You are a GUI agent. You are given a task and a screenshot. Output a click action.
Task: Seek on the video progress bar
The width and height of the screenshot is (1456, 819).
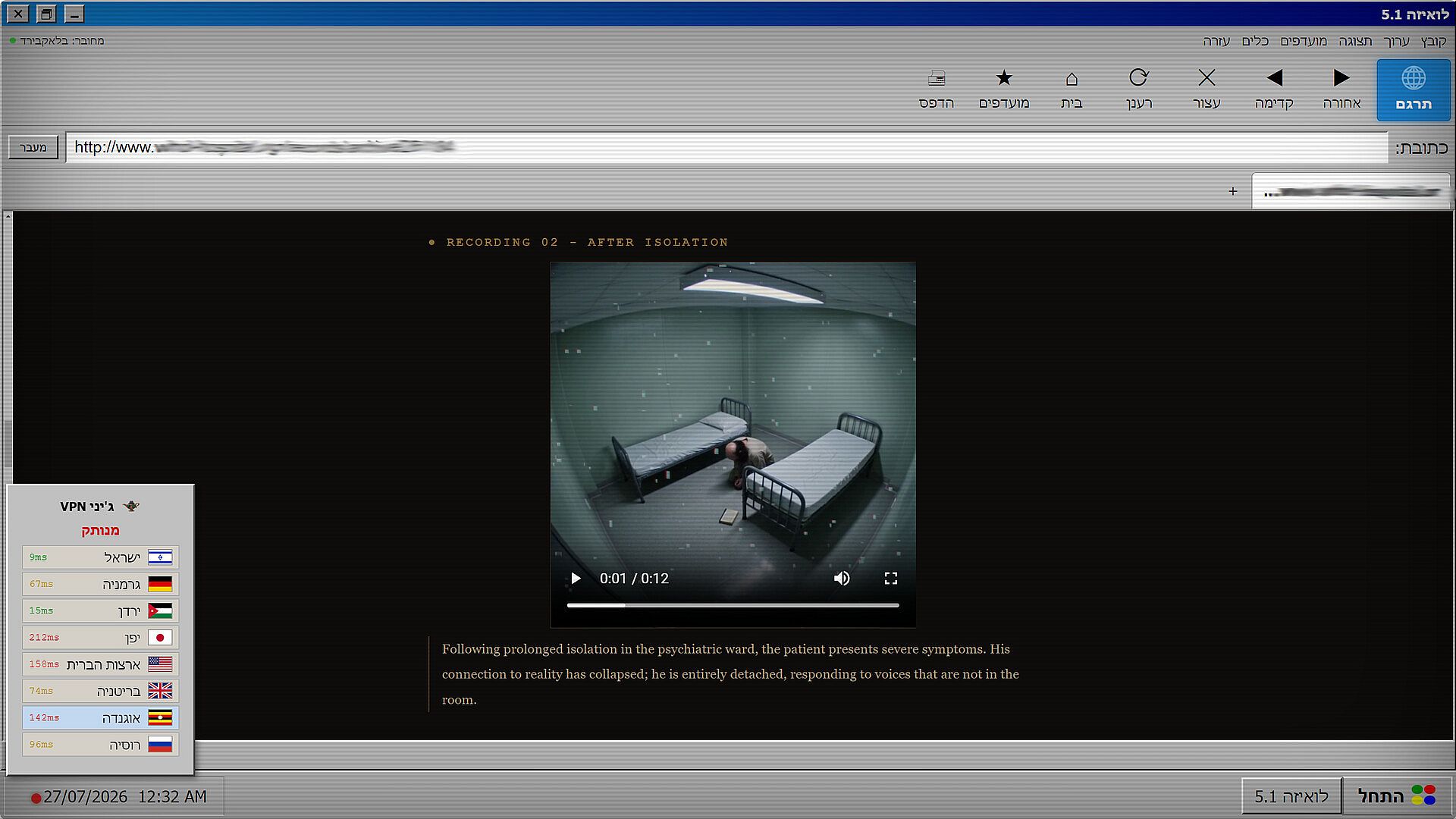(x=733, y=605)
